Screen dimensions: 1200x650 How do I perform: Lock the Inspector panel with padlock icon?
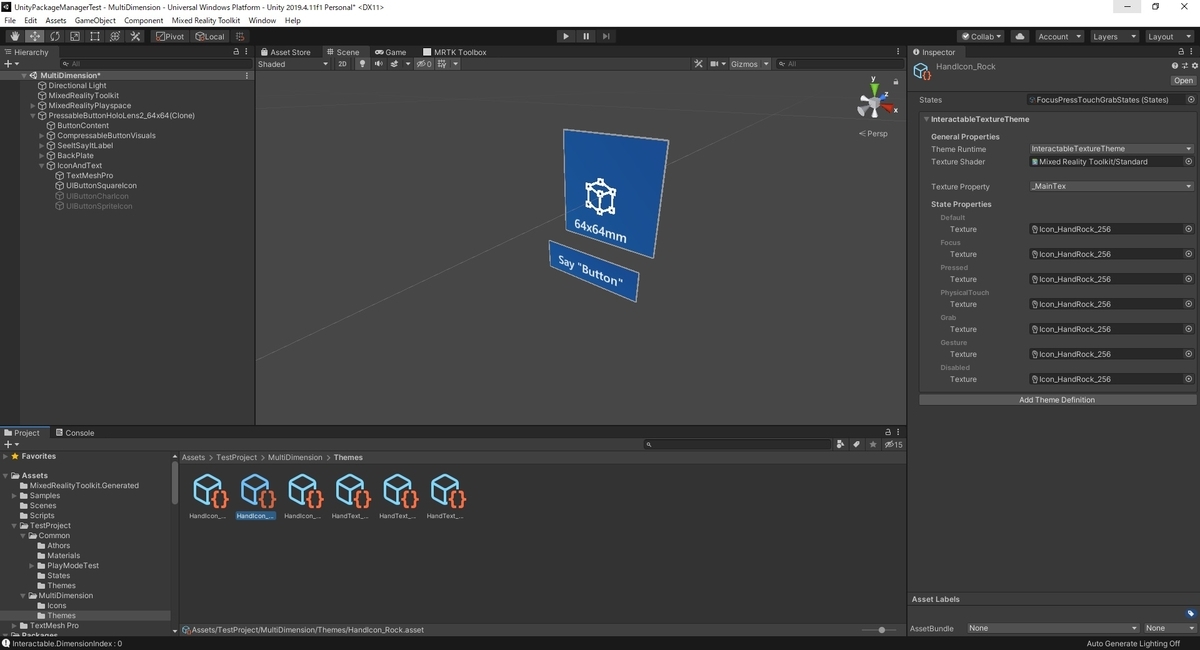point(1179,52)
